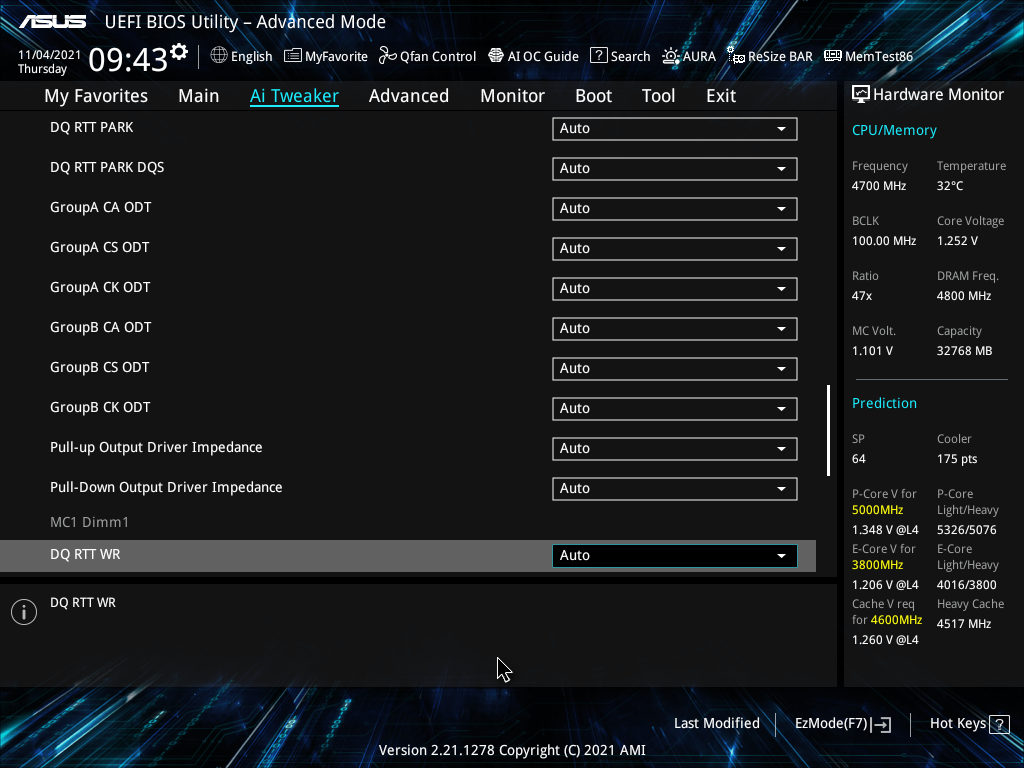Expand the GroupA CA ODT dropdown
This screenshot has height=768, width=1024.
(x=675, y=208)
